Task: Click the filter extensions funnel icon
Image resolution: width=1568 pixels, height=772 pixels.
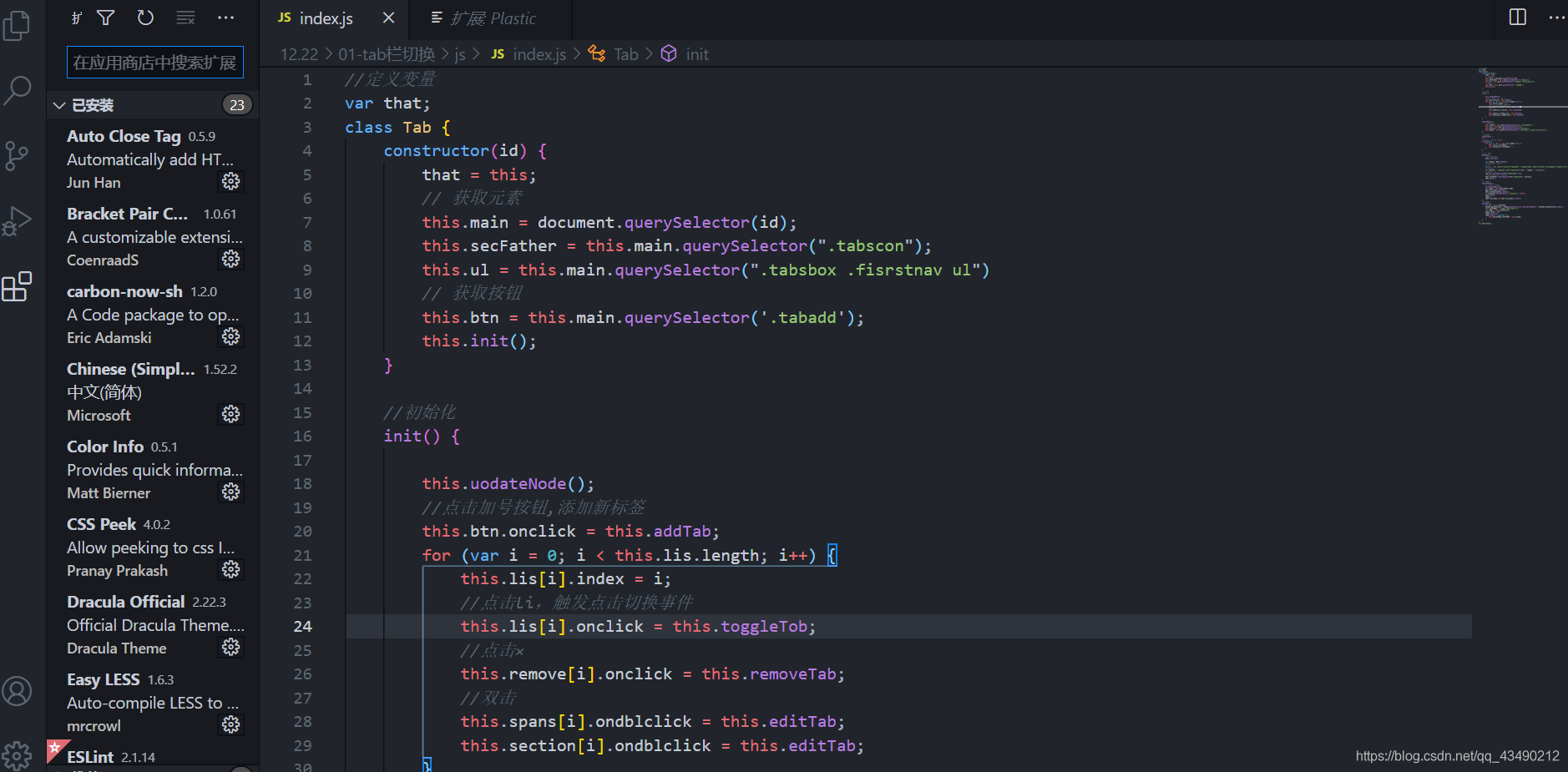Action: (x=106, y=18)
